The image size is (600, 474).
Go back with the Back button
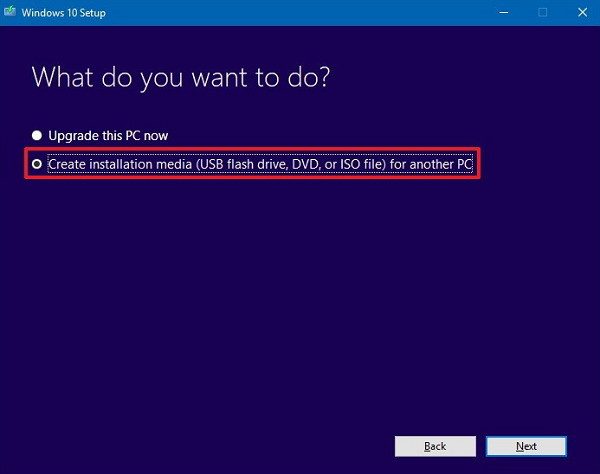click(x=435, y=446)
